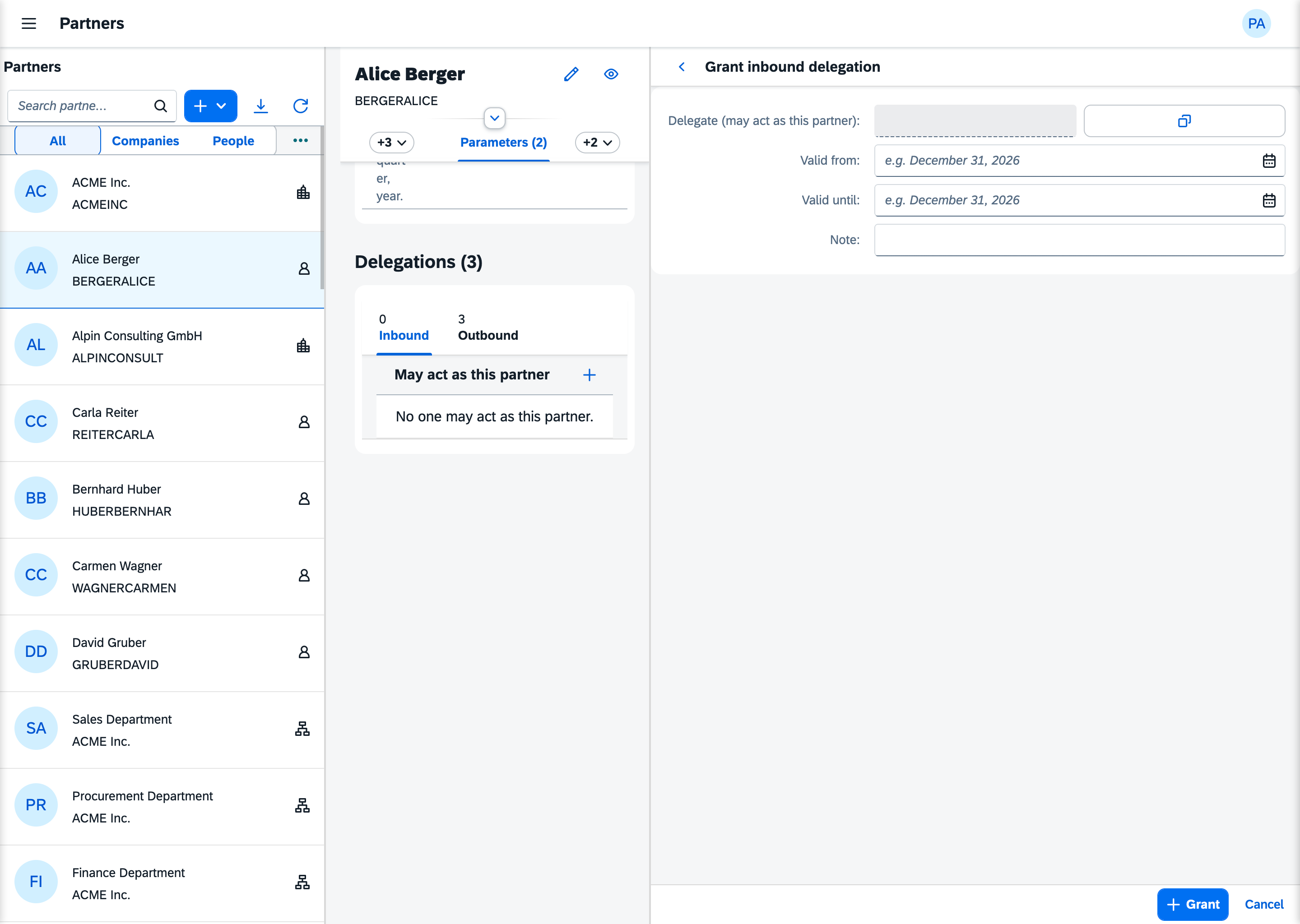Expand the +2 tabs overflow
Image resolution: width=1300 pixels, height=924 pixels.
click(597, 142)
